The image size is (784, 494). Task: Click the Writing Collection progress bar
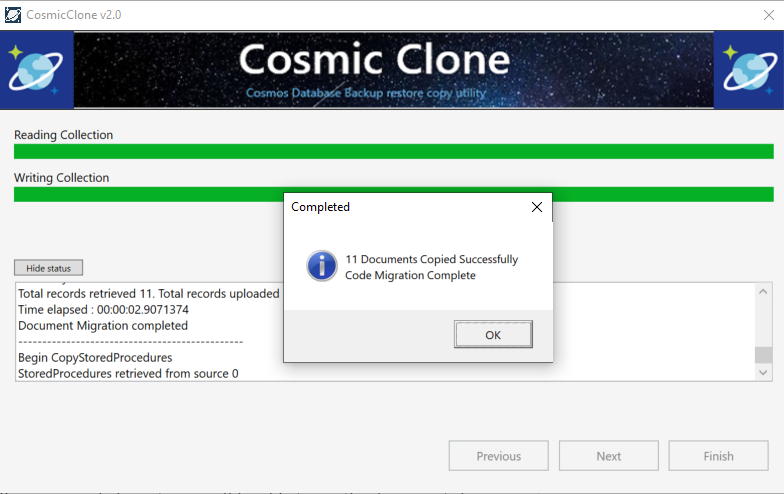click(394, 194)
